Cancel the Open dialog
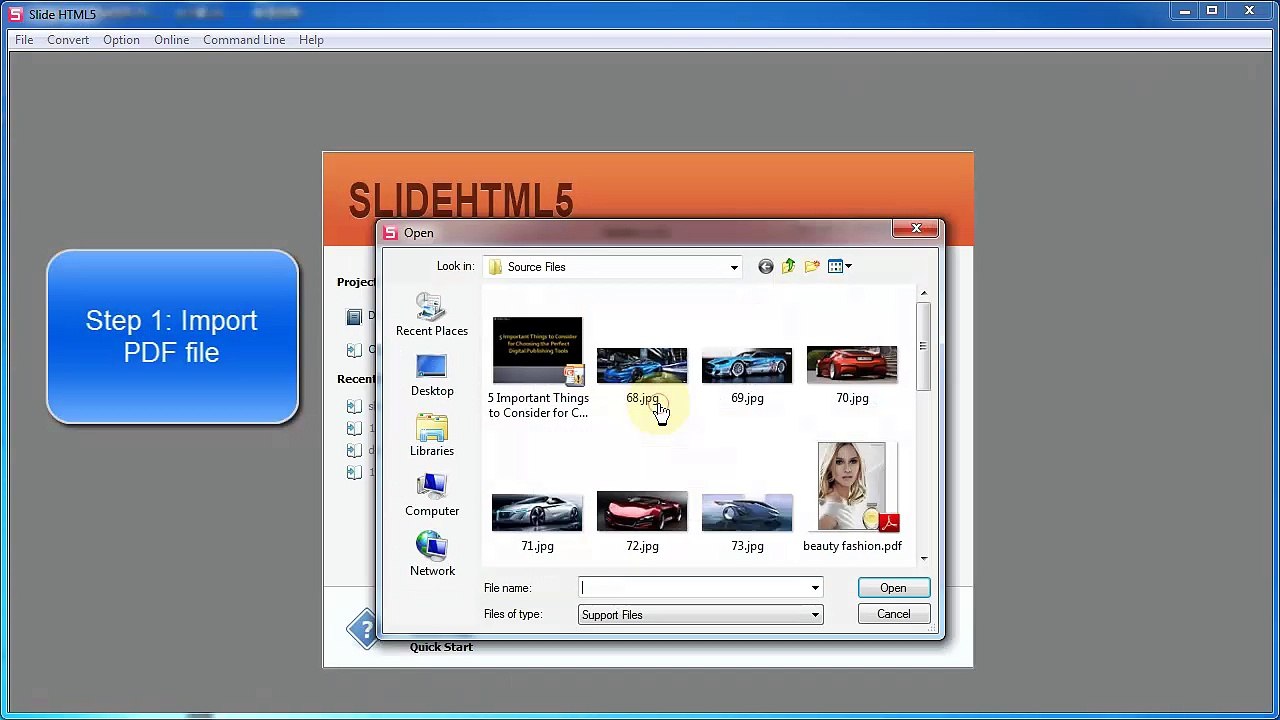The width and height of the screenshot is (1280, 720). point(893,614)
